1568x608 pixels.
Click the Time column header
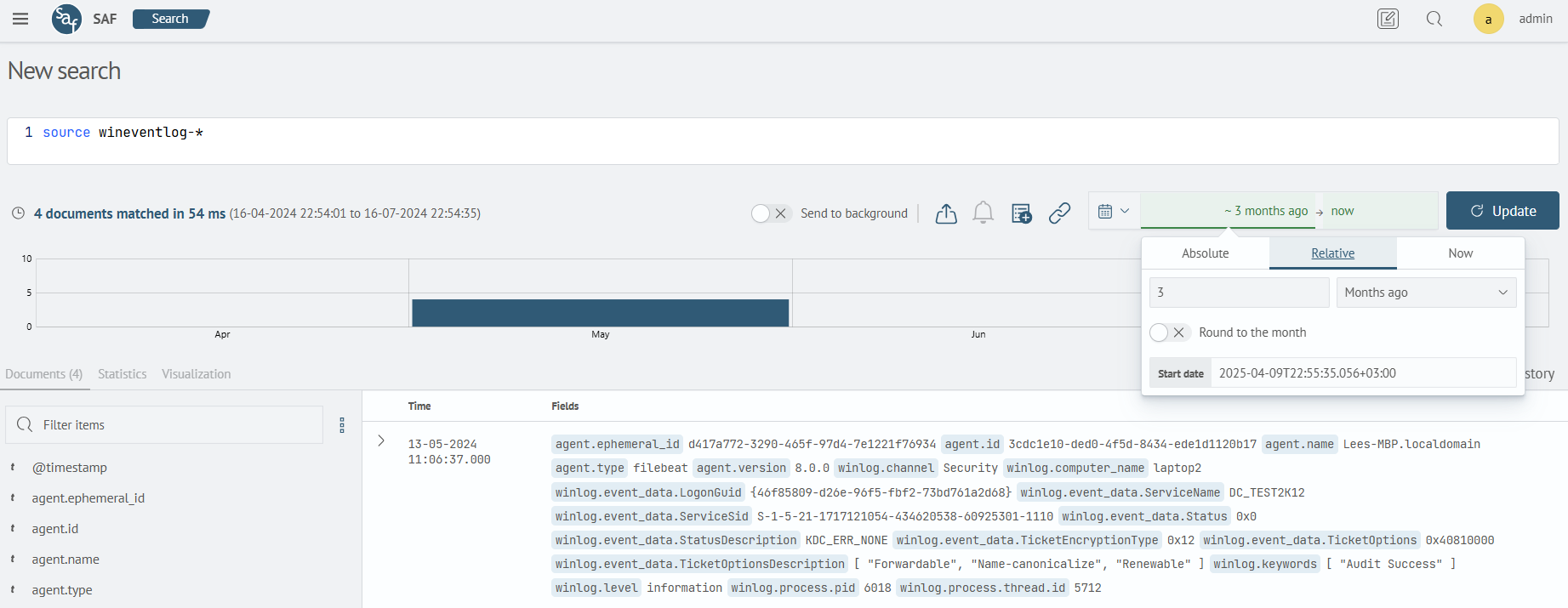point(419,406)
